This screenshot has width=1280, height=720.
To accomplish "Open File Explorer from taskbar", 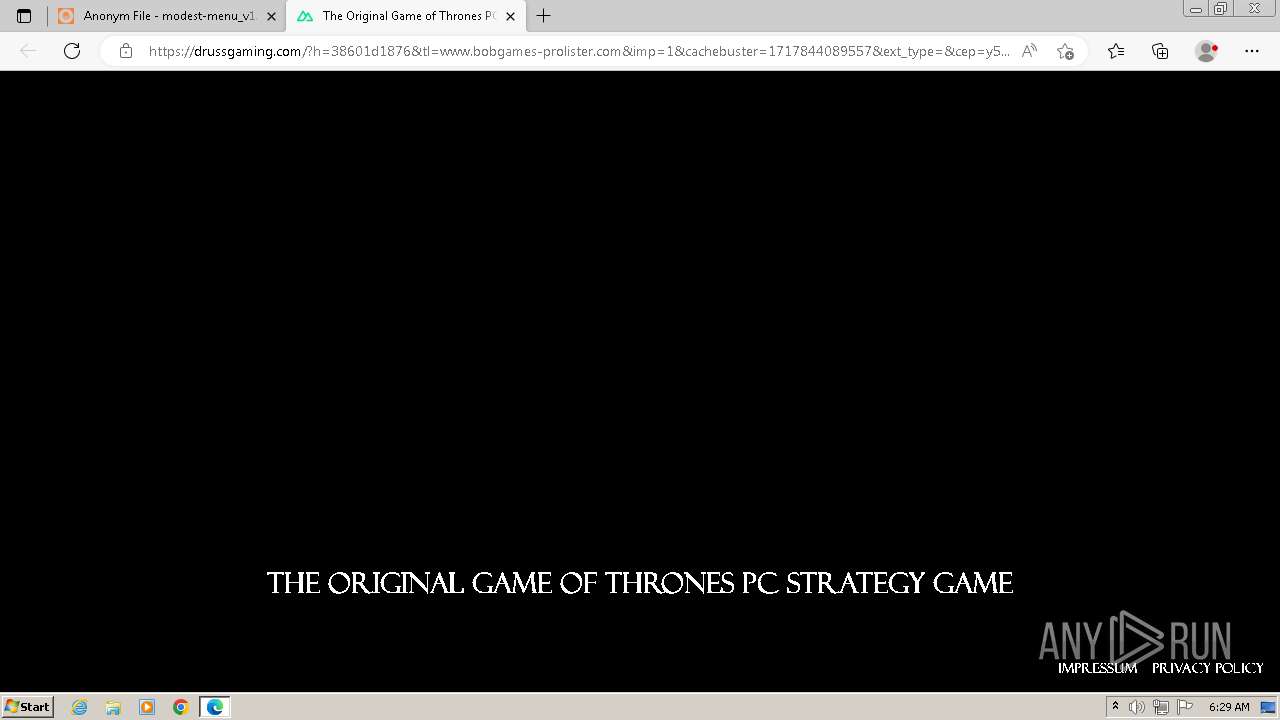I will click(x=113, y=707).
